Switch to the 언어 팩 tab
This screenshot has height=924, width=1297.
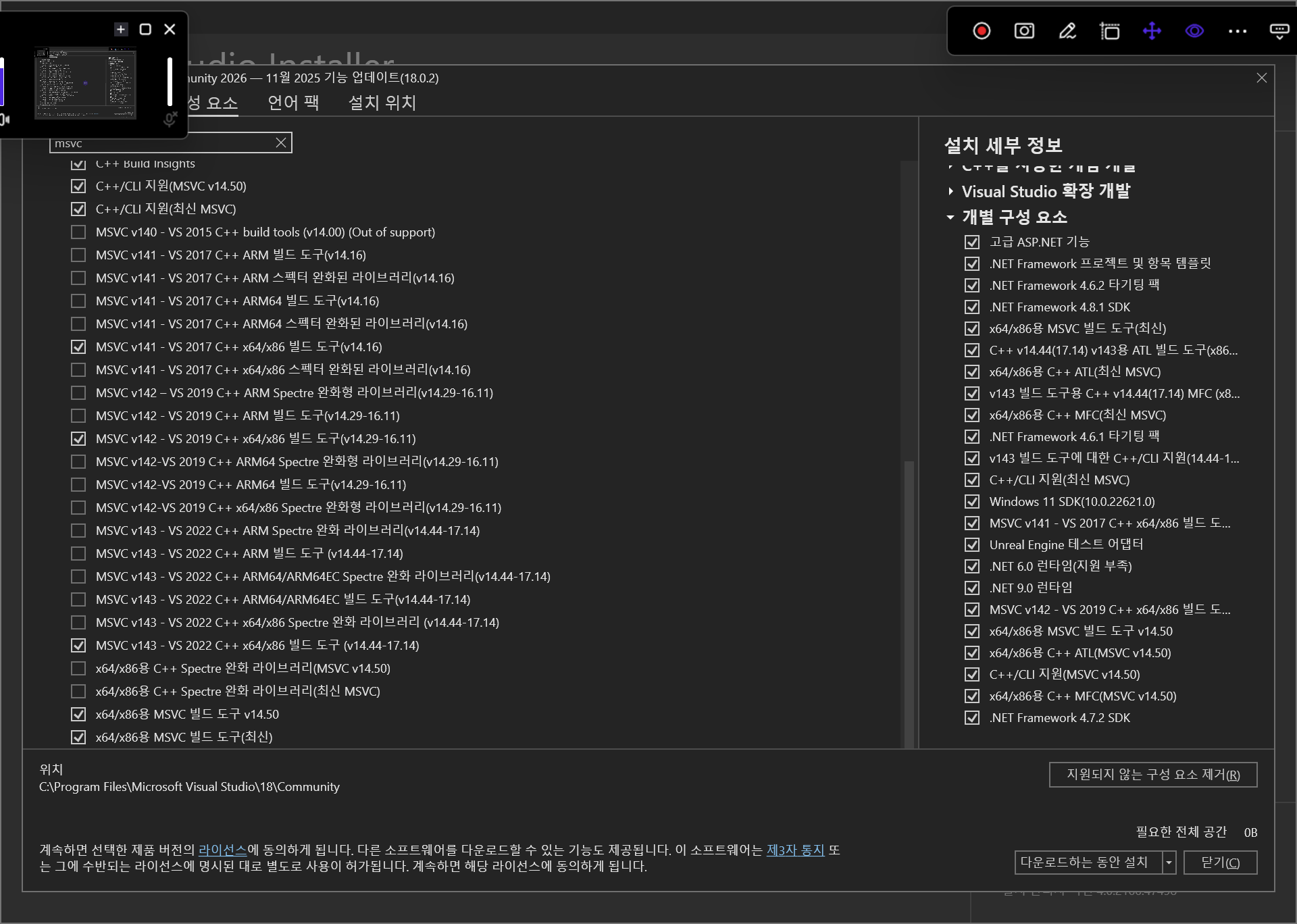point(293,103)
